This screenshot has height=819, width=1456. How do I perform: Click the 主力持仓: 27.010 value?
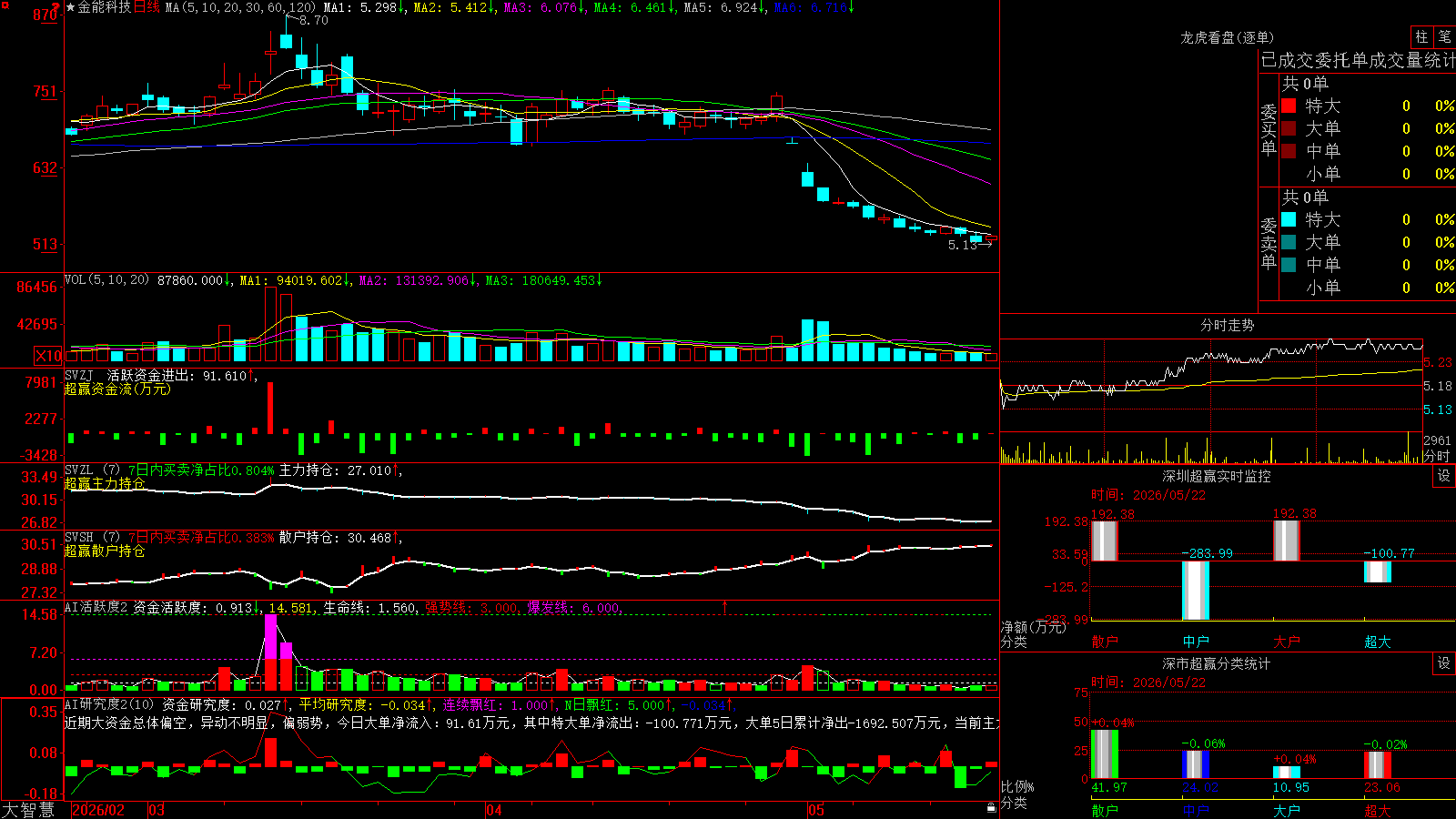[335, 470]
